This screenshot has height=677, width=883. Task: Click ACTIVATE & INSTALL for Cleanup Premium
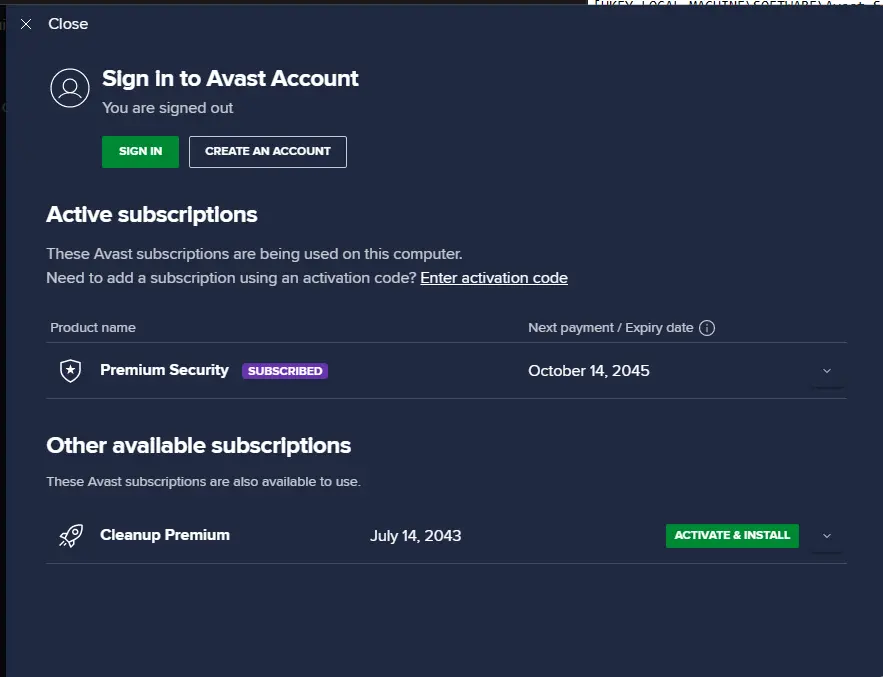[x=732, y=536]
